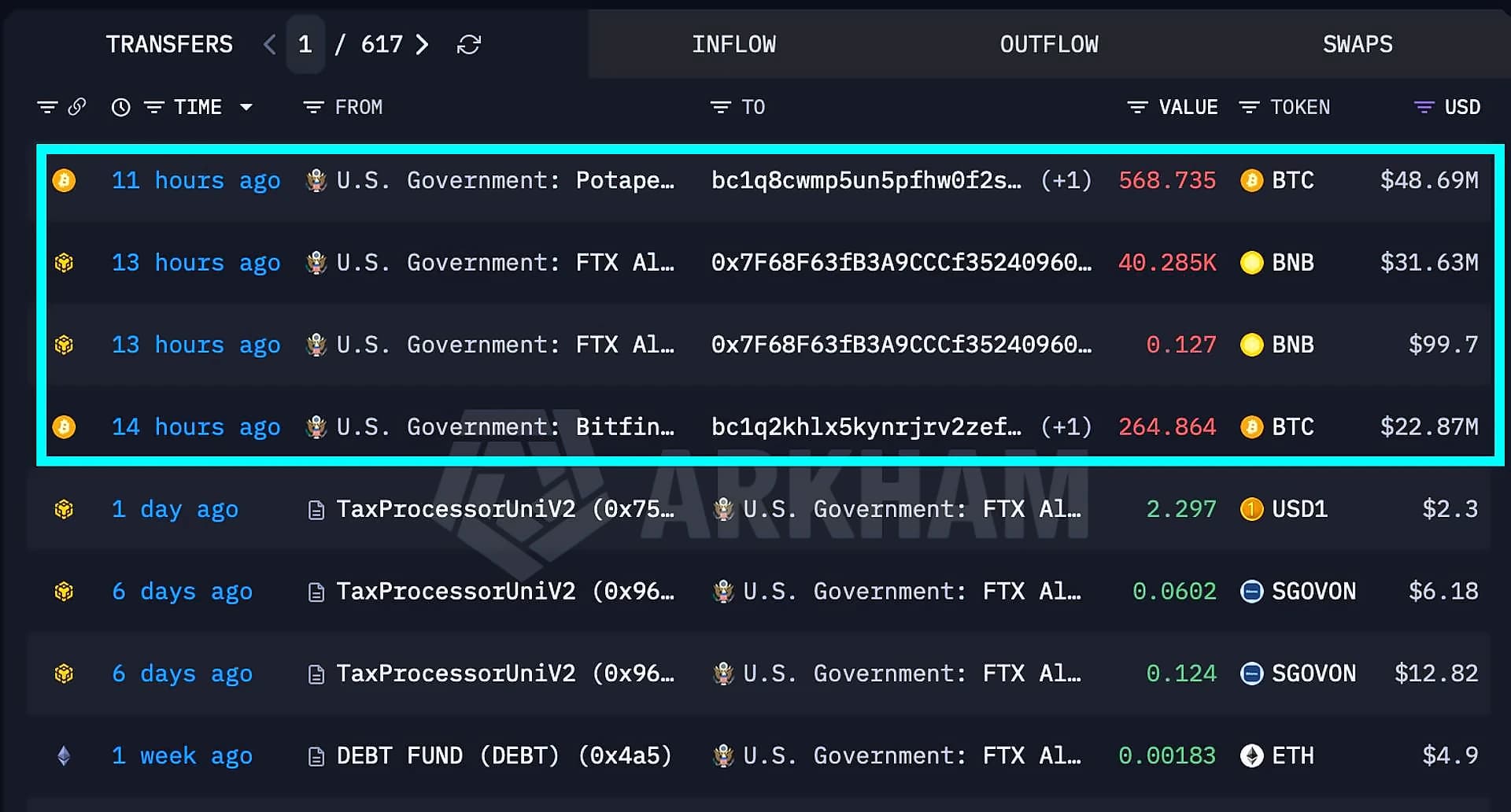
Task: Click Ethereum chain icon on 1 week ago row
Action: (x=65, y=755)
